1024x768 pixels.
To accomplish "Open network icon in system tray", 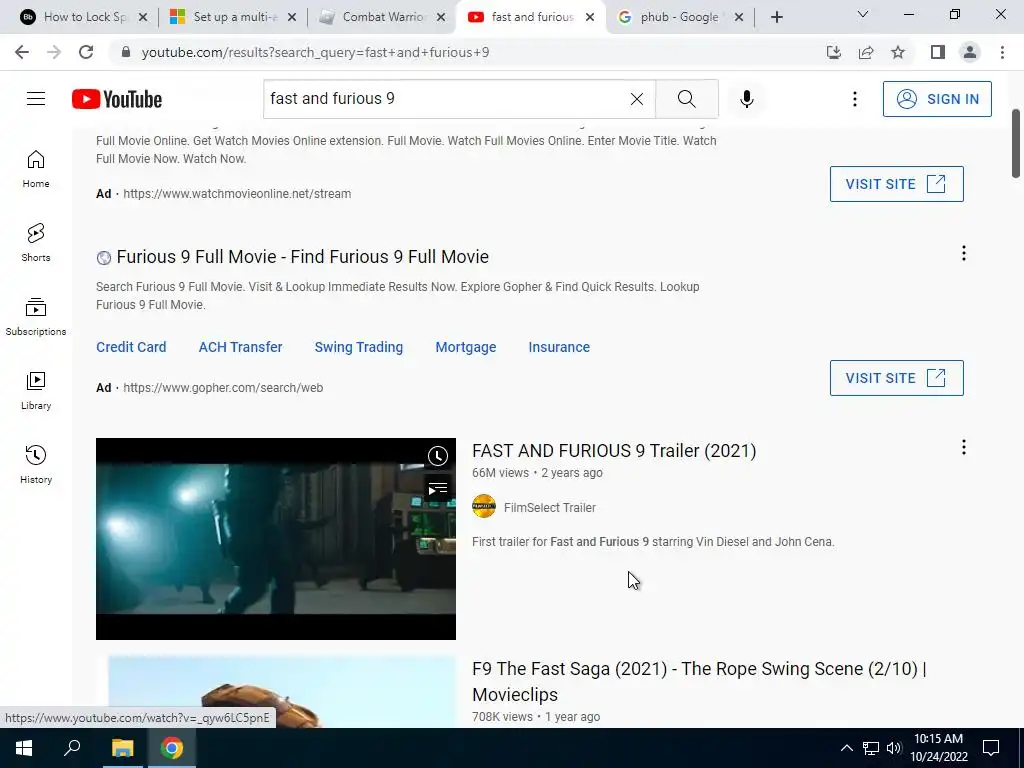I will [x=871, y=748].
